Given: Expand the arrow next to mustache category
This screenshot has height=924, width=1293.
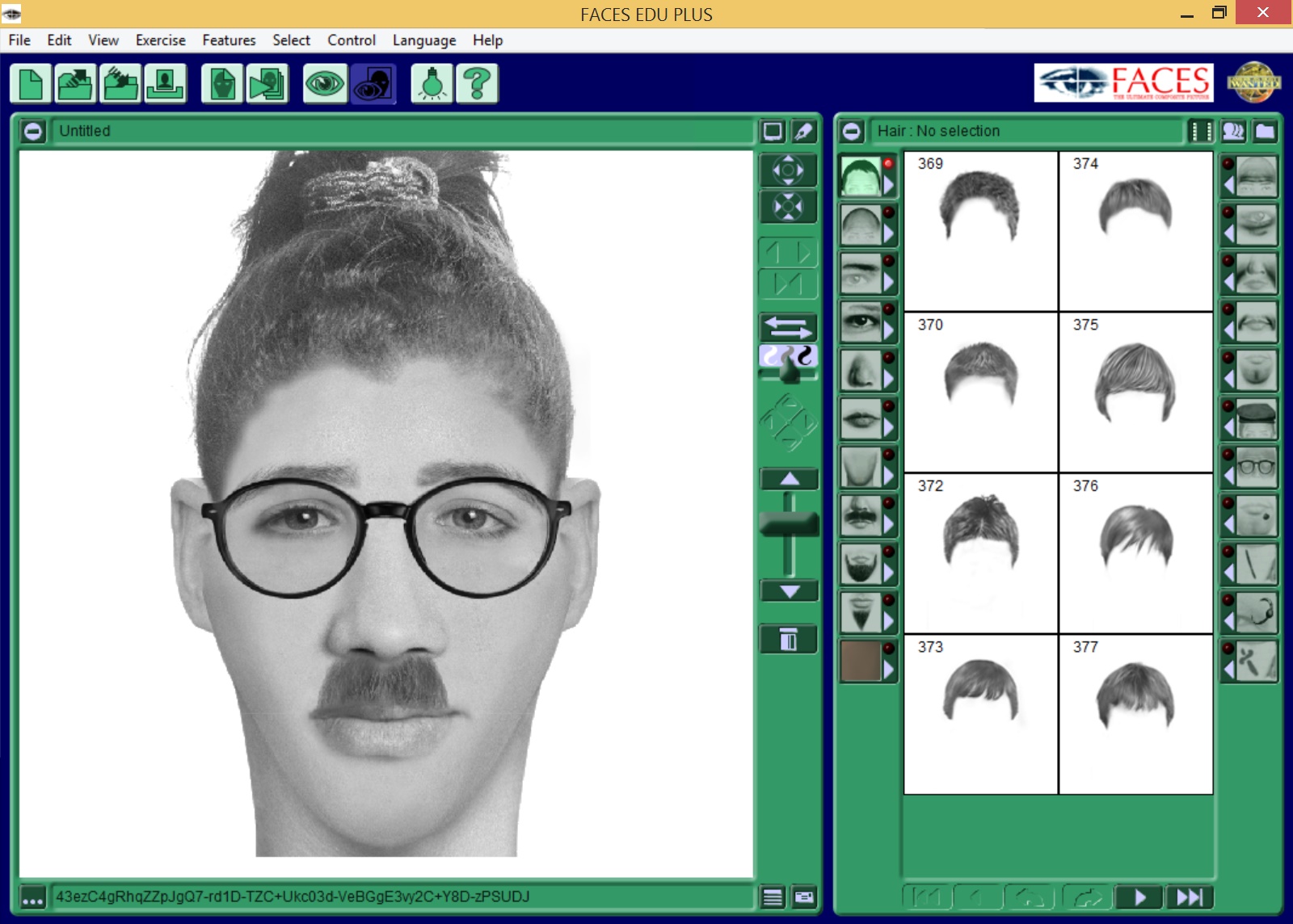Looking at the screenshot, I should [889, 524].
